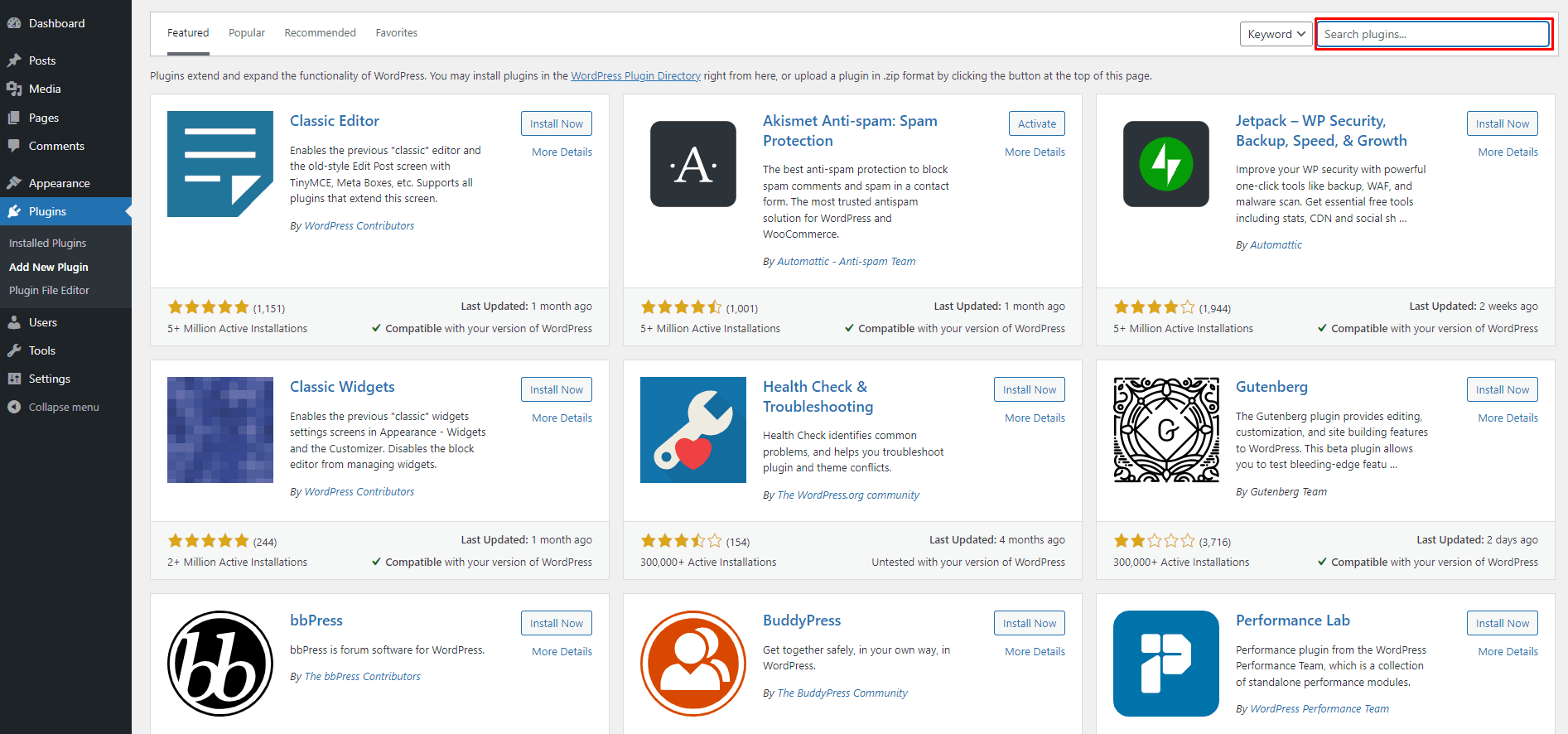Open the Keyword search type dropdown
The width and height of the screenshot is (1568, 734).
(x=1276, y=34)
